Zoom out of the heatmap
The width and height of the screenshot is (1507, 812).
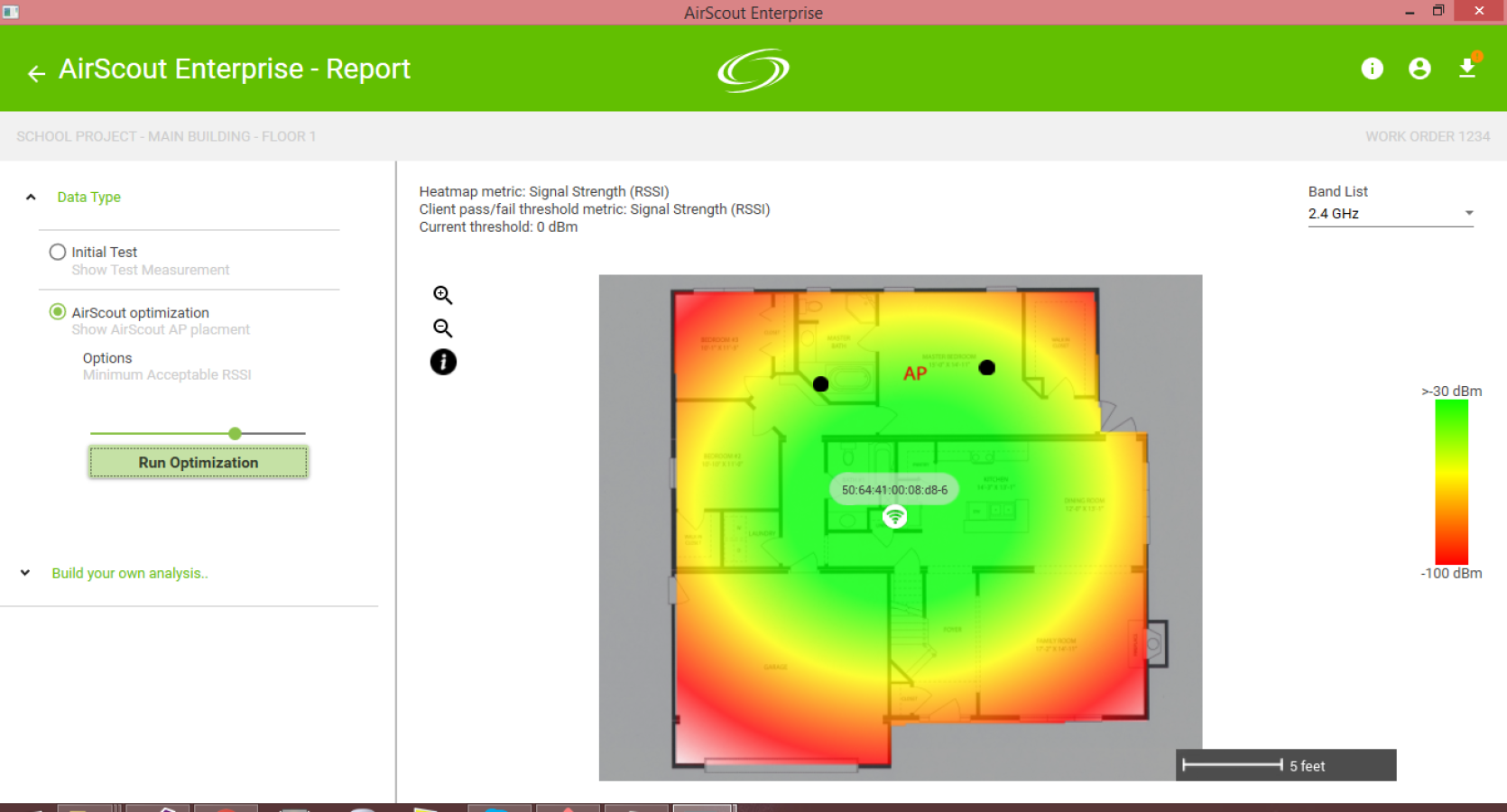point(442,328)
